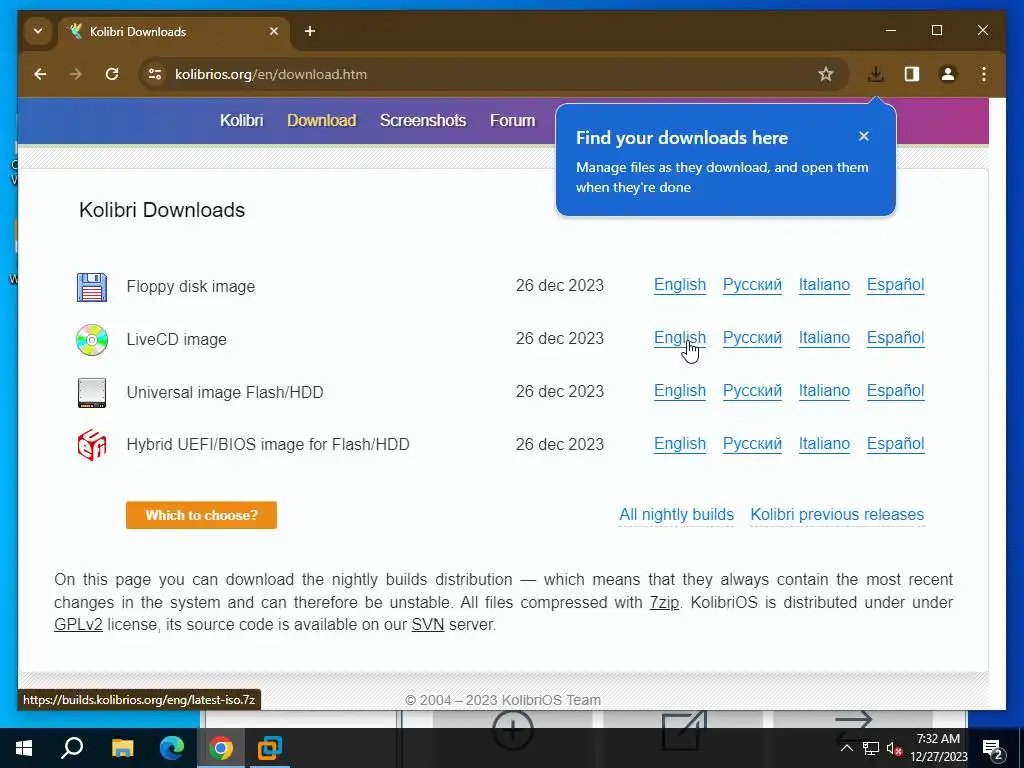
Task: Close the Kolibri Downloads tab
Action: (274, 31)
